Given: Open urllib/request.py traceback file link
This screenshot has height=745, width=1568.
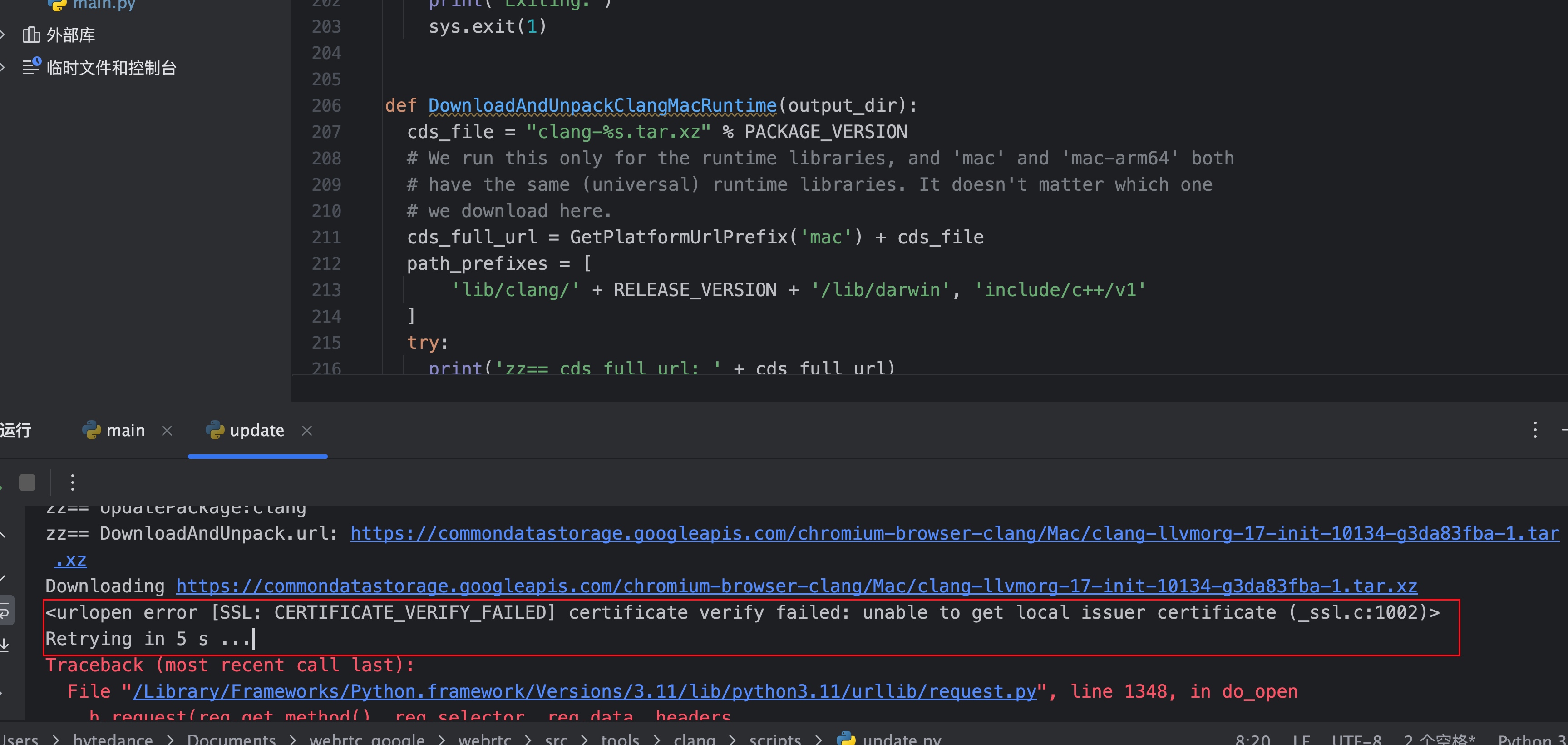Looking at the screenshot, I should point(584,691).
